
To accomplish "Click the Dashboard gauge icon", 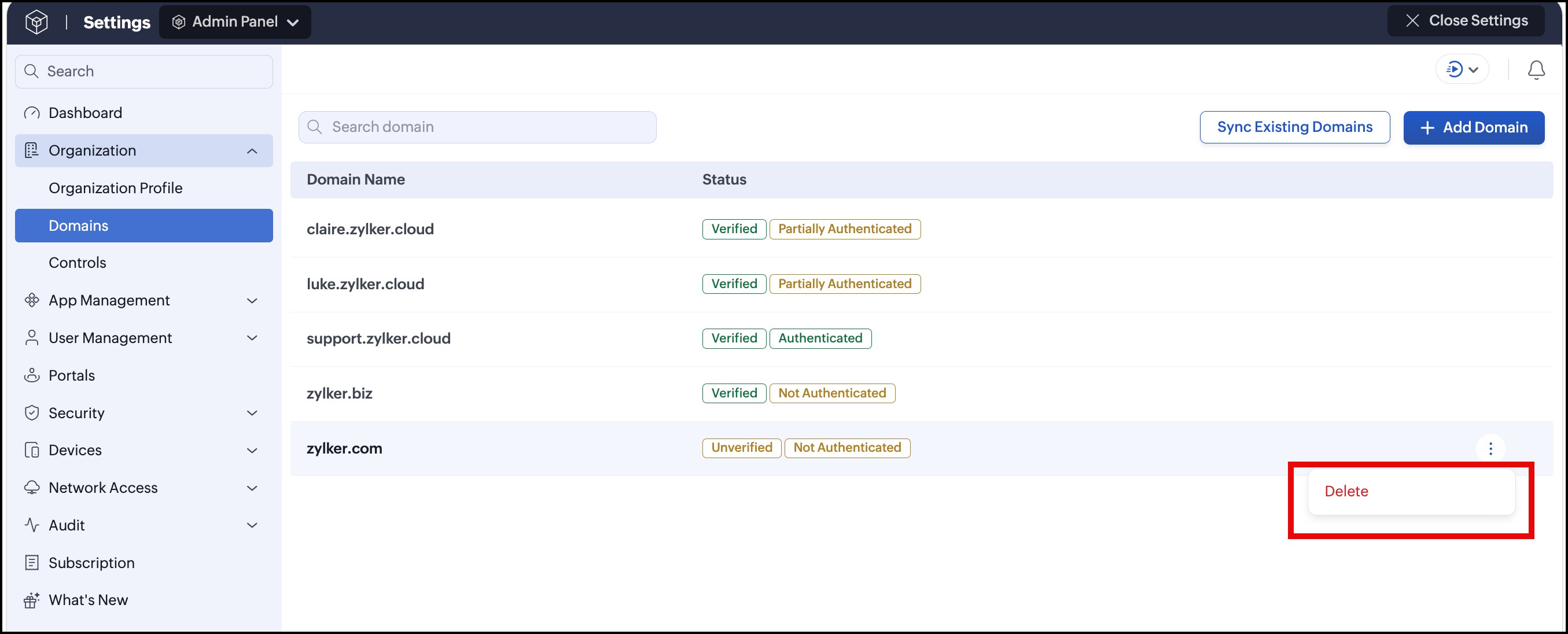I will click(32, 113).
